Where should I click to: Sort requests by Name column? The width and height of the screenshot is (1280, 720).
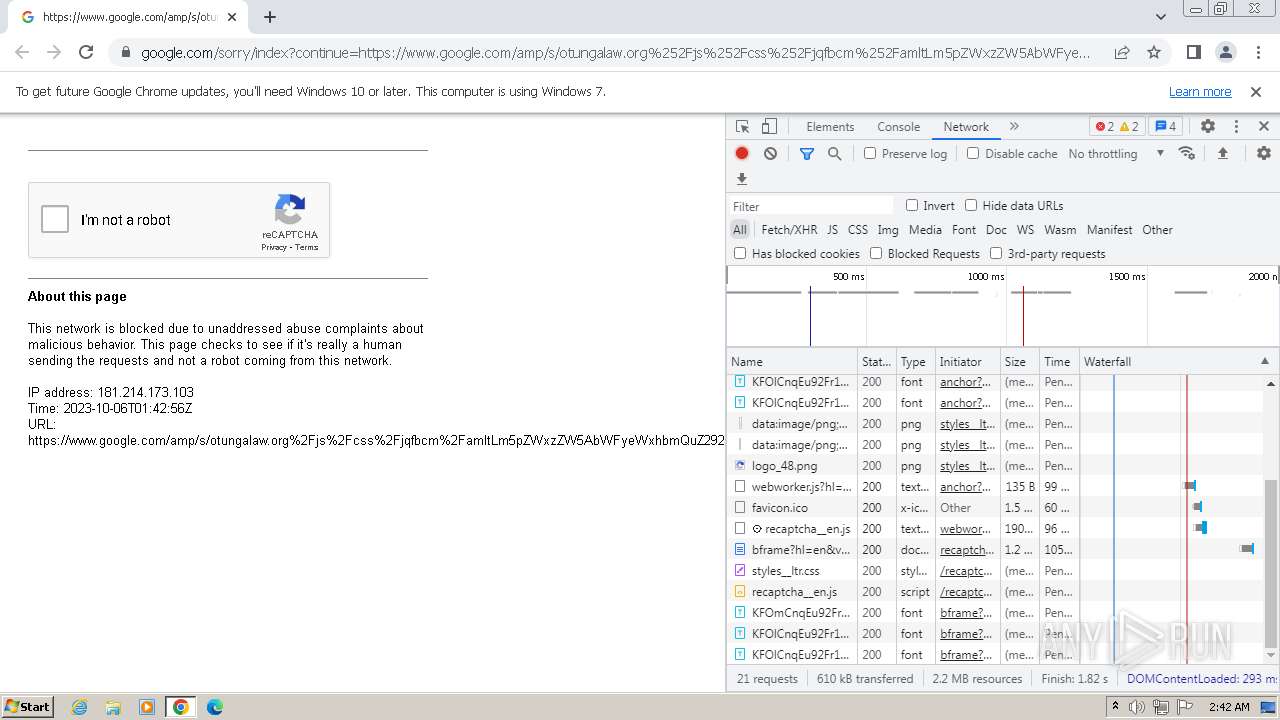tap(792, 361)
